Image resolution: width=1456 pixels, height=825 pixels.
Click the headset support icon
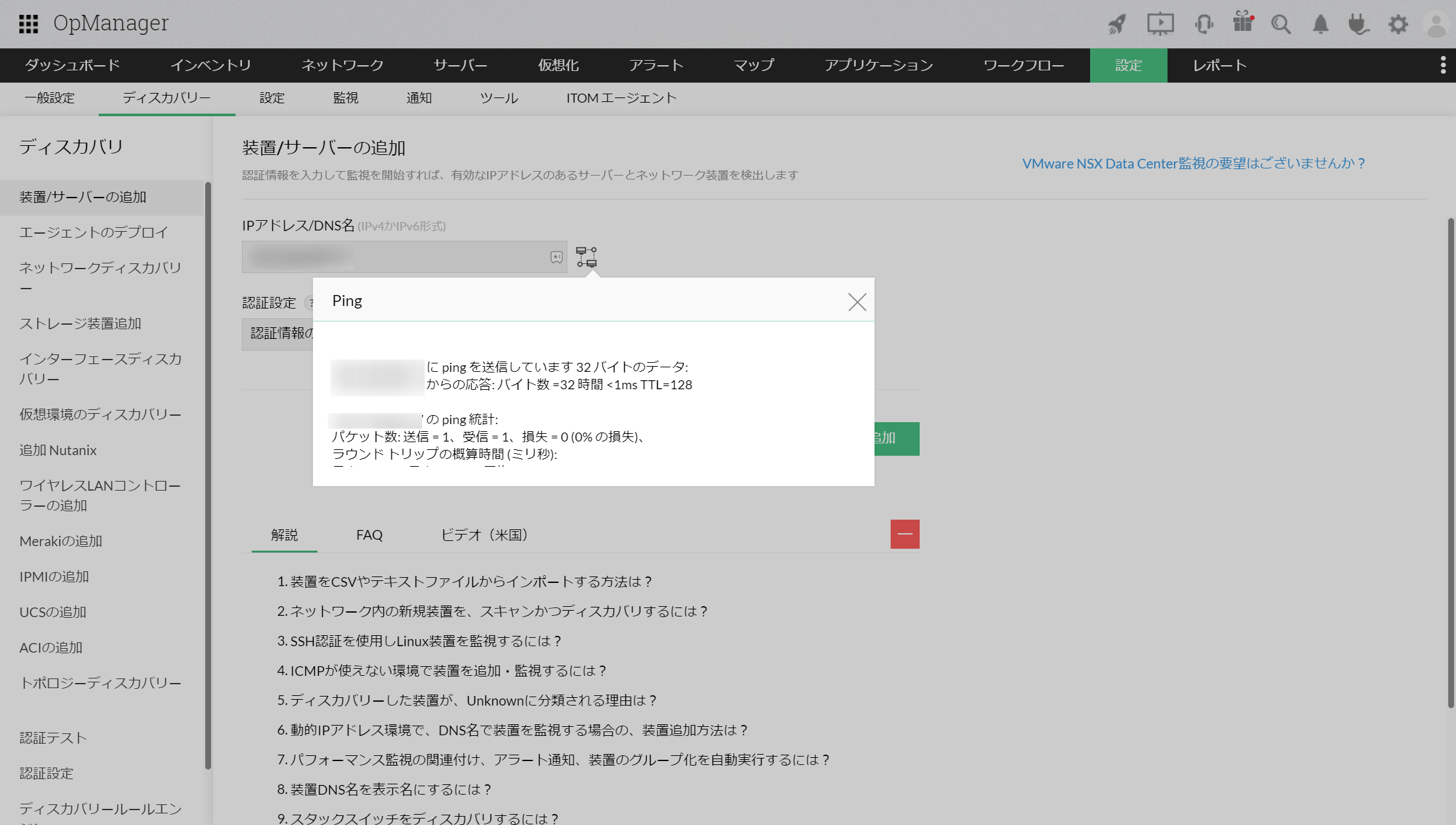[x=1204, y=25]
